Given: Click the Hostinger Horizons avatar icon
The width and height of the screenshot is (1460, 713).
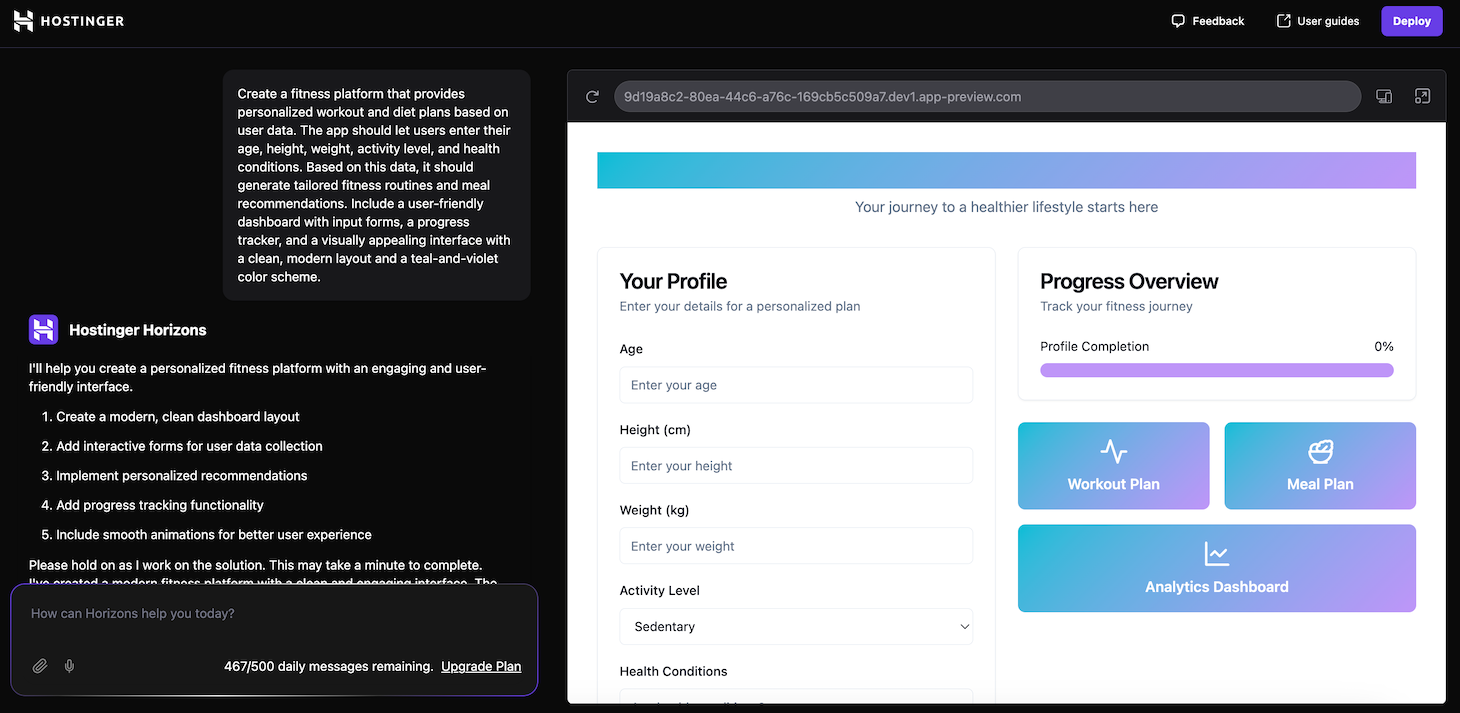Looking at the screenshot, I should click(42, 329).
